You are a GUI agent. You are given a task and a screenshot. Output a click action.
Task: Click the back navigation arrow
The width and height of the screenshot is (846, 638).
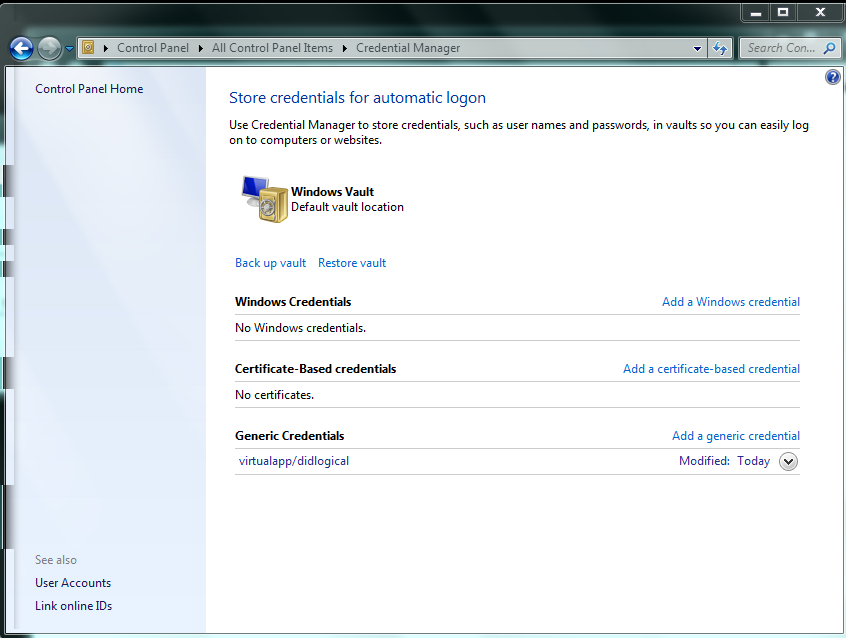pyautogui.click(x=21, y=48)
